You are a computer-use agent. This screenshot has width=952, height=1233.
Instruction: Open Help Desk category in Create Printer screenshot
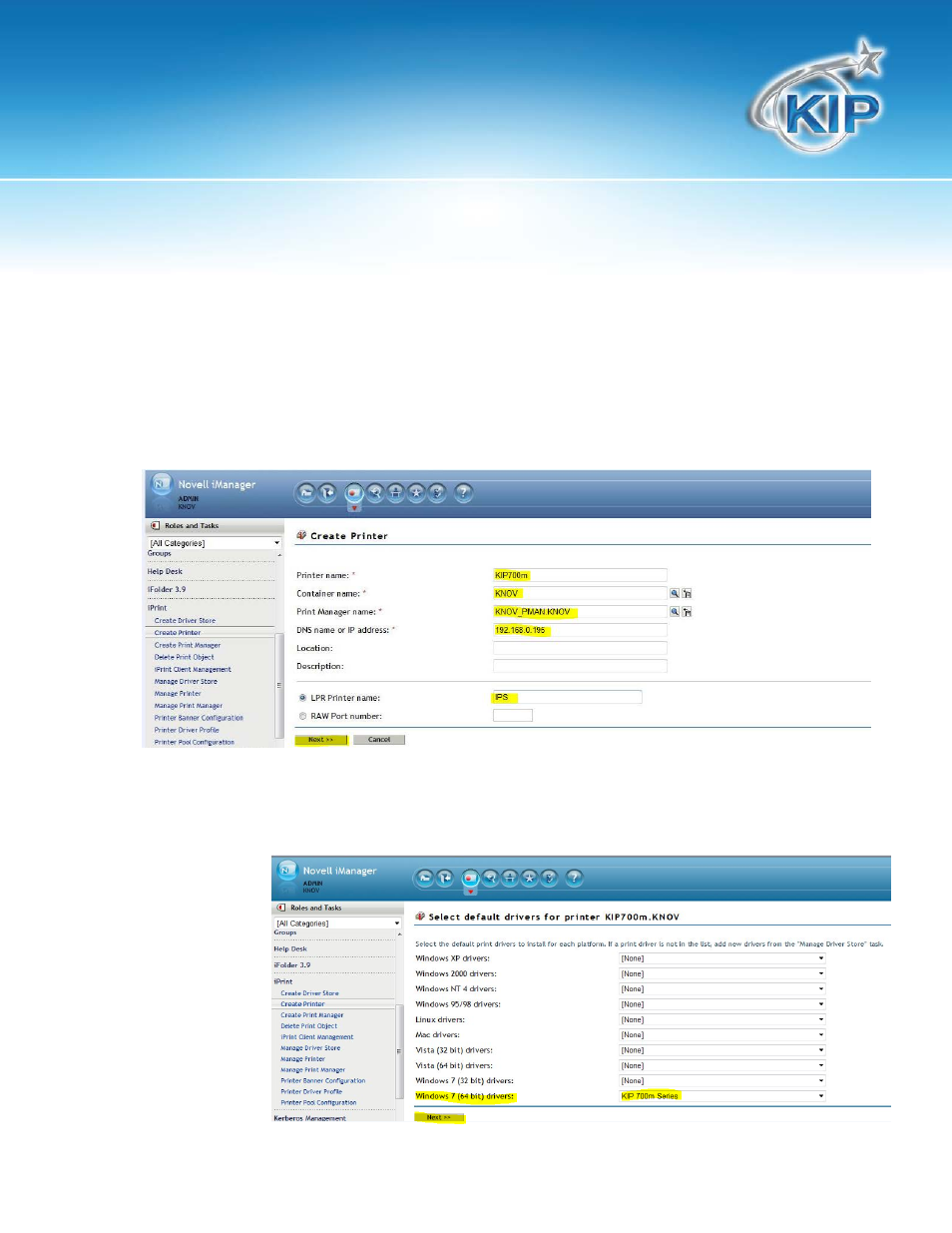pos(165,572)
